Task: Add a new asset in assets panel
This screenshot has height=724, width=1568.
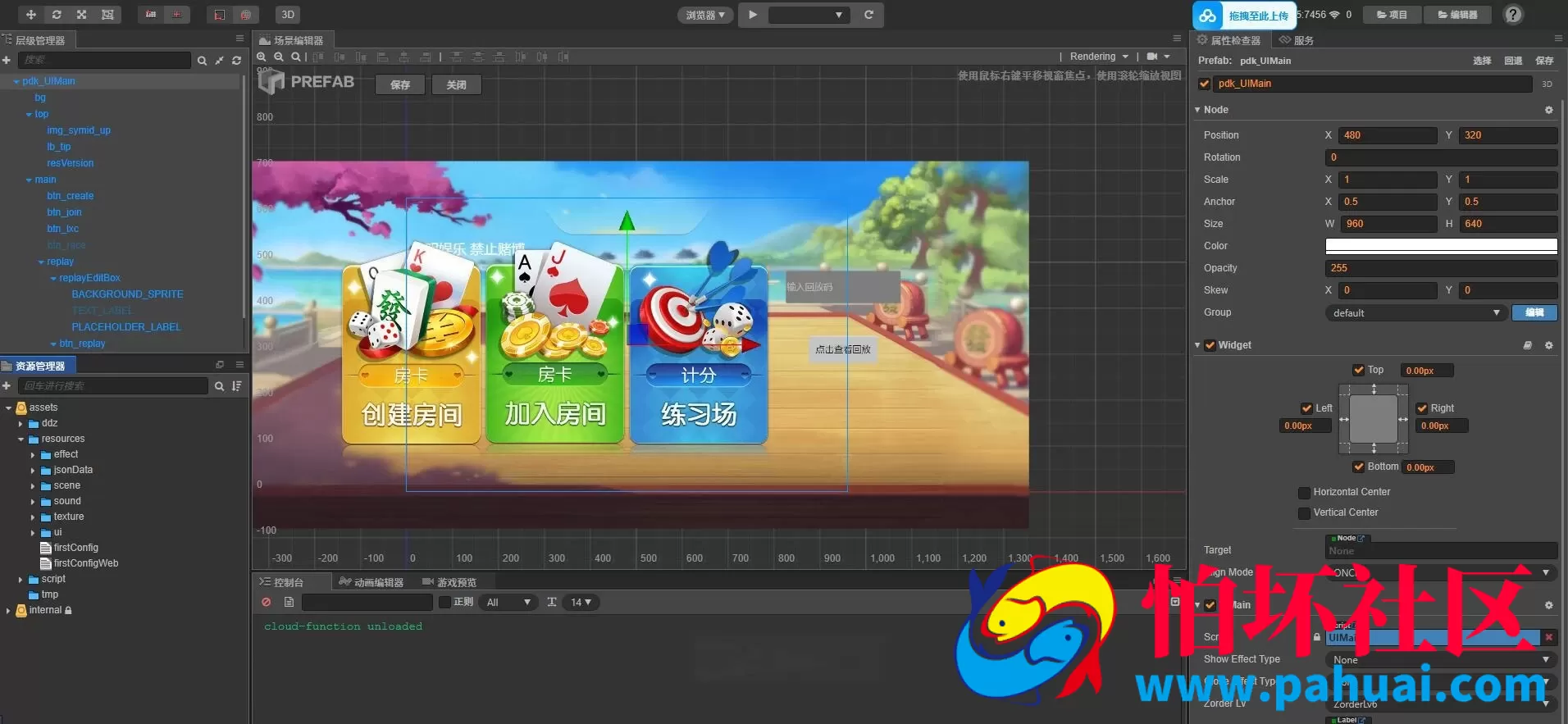Action: [x=7, y=385]
